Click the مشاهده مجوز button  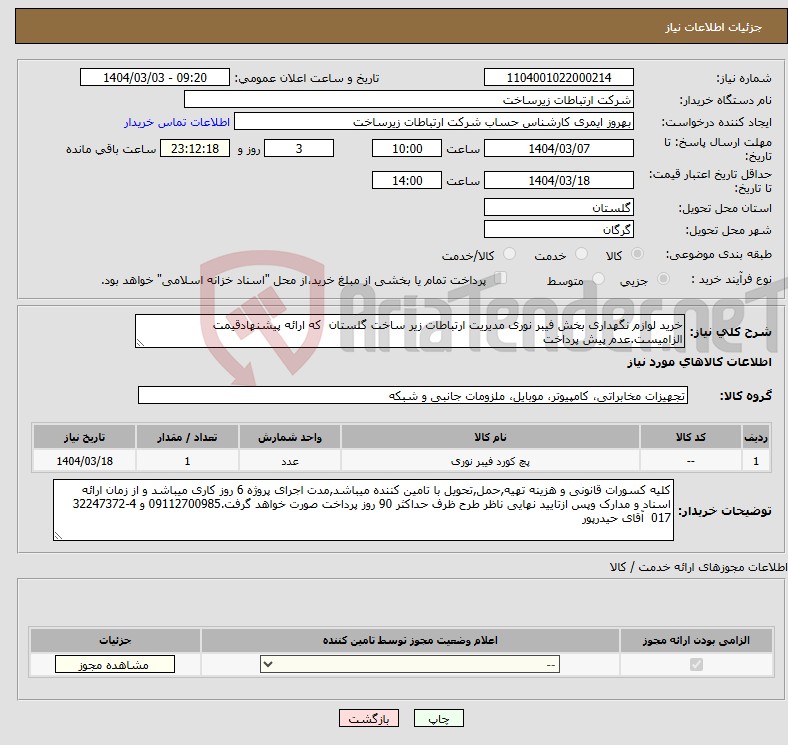(115, 665)
